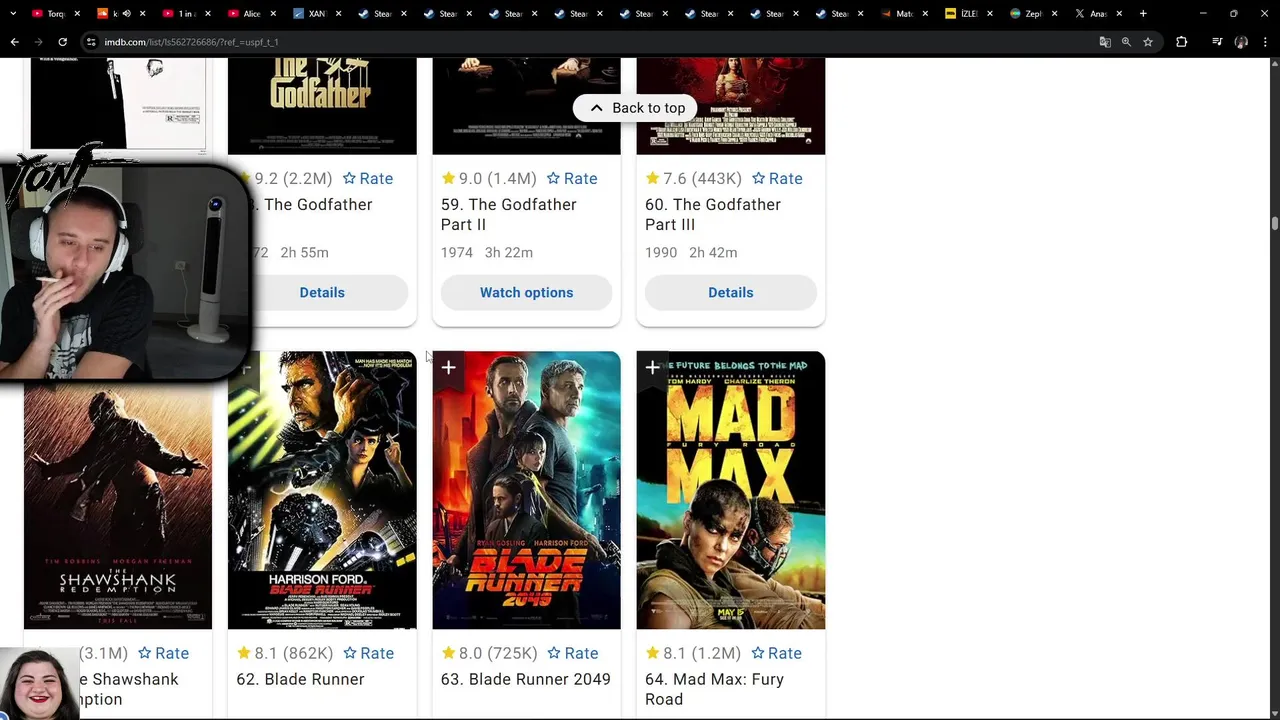Image resolution: width=1280 pixels, height=720 pixels.
Task: Click the page vertical scrollbar thumb
Action: coord(1275,224)
